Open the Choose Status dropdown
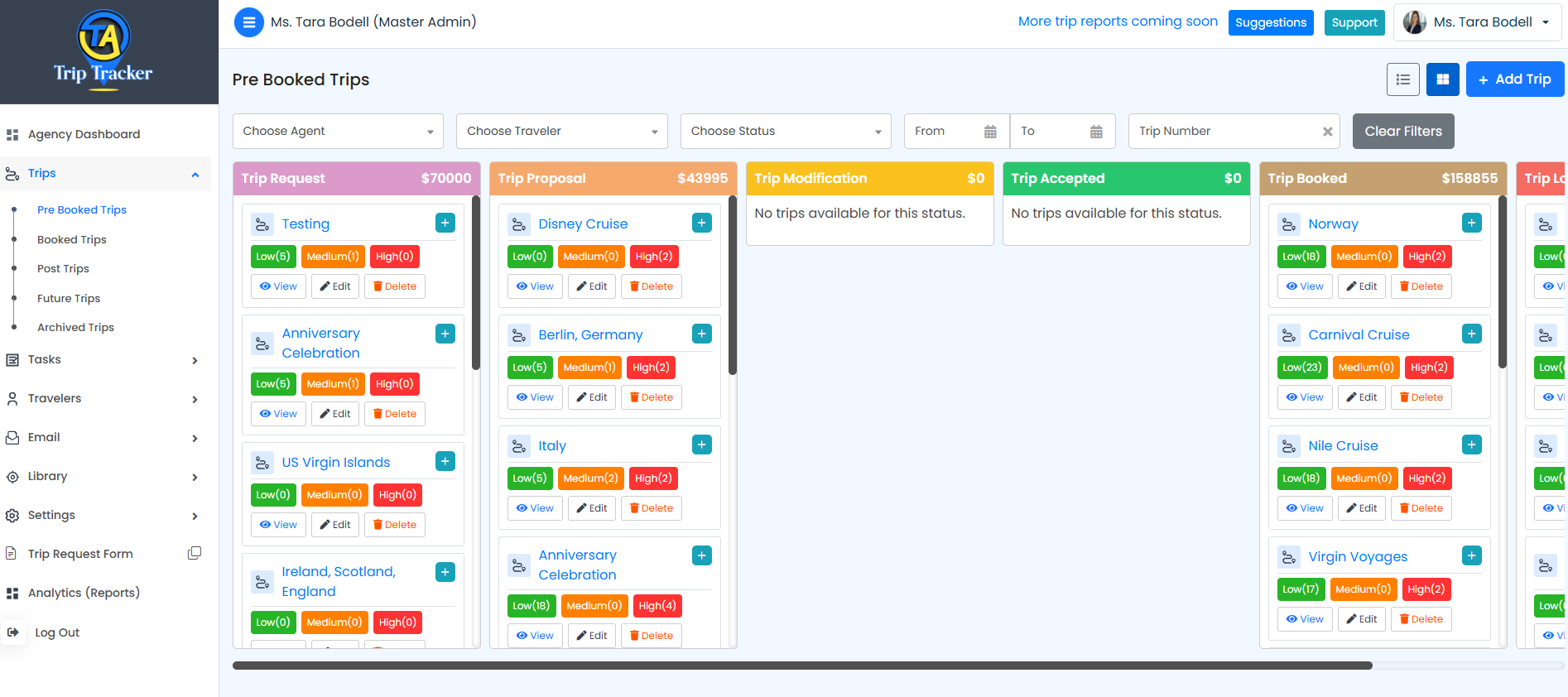 pyautogui.click(x=785, y=132)
